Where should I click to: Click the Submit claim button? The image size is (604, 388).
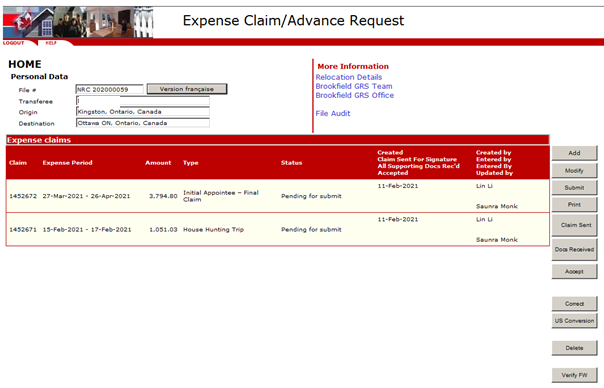(x=574, y=187)
